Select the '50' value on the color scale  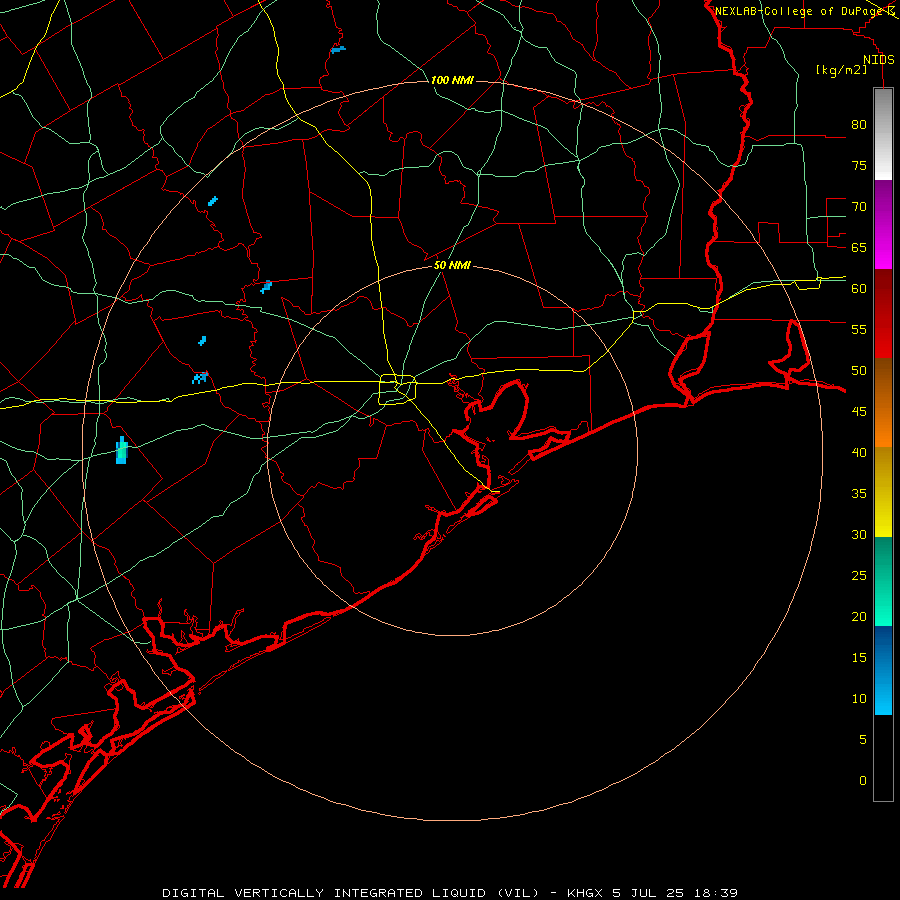pyautogui.click(x=859, y=371)
